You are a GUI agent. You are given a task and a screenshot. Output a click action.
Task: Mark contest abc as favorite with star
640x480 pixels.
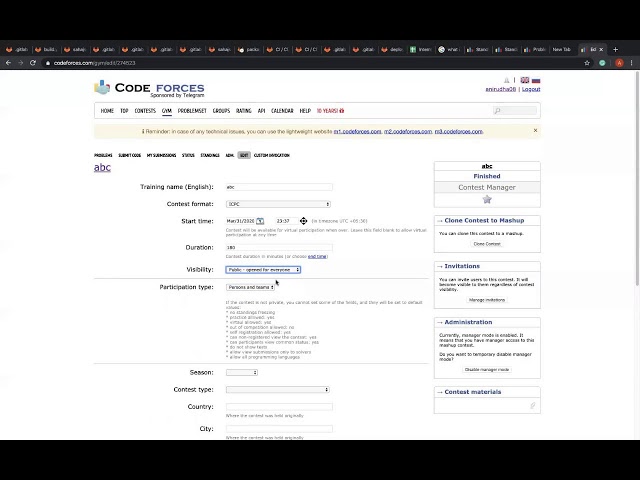pyautogui.click(x=487, y=199)
